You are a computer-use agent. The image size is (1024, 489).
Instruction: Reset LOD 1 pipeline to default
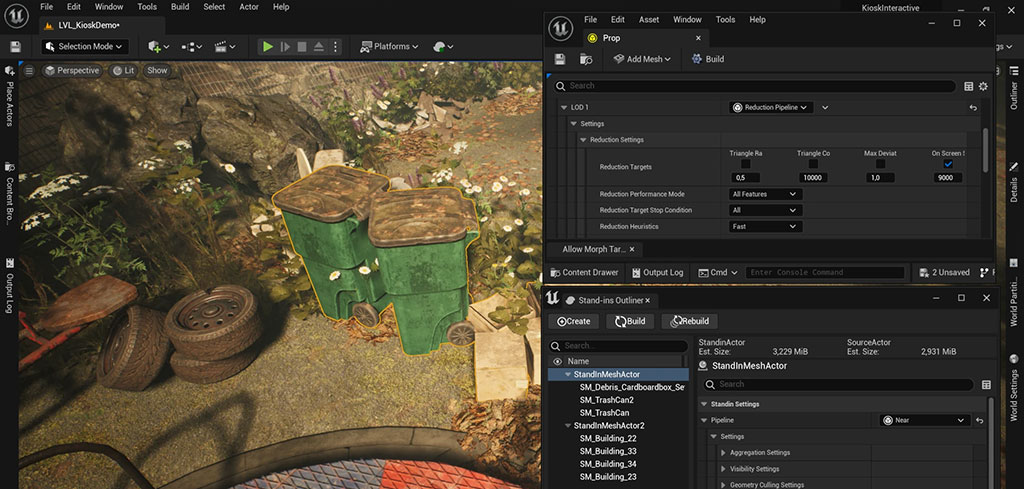coord(973,108)
